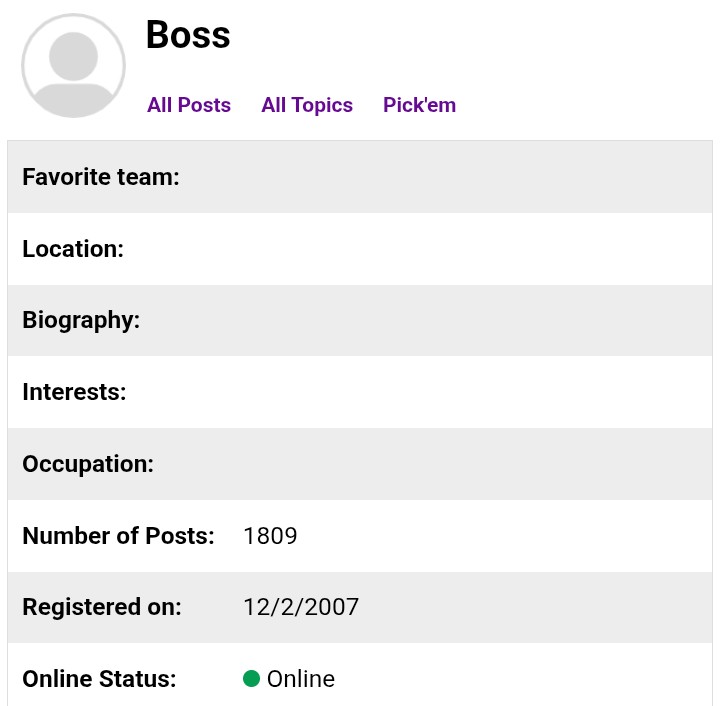
Task: Click the green Online status dot
Action: (251, 678)
